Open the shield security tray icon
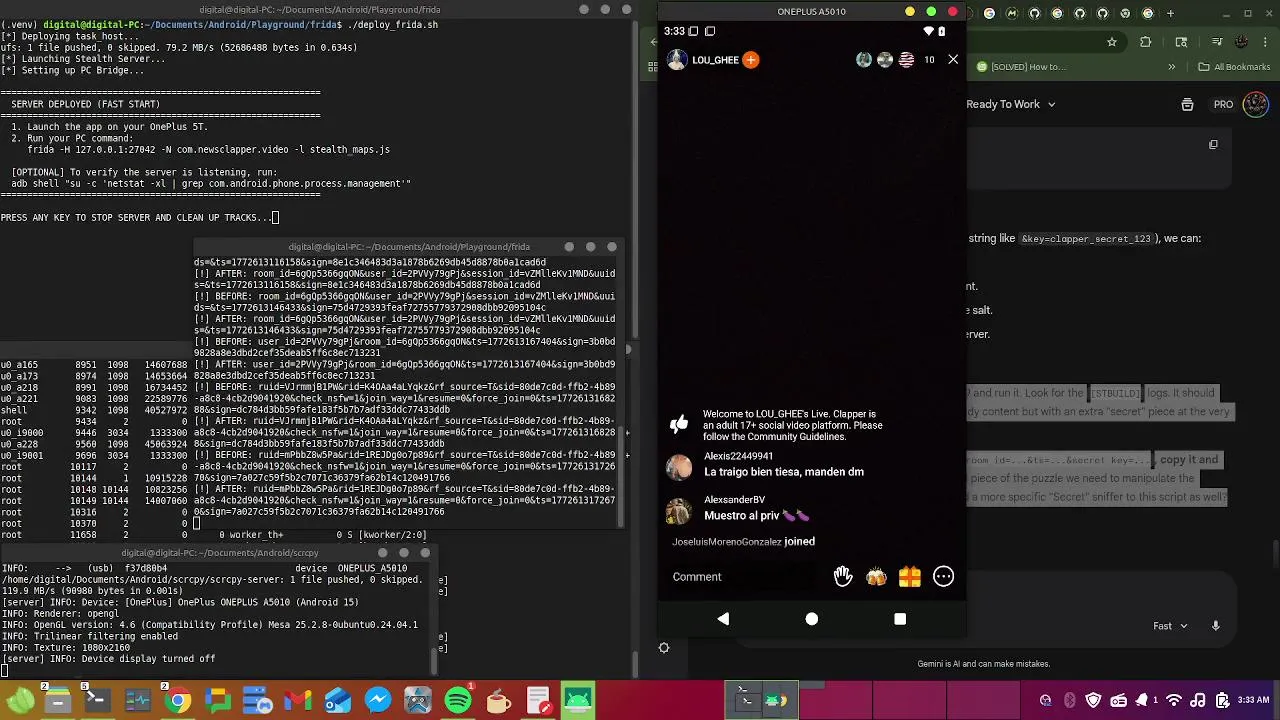The image size is (1280, 720). [x=1093, y=701]
